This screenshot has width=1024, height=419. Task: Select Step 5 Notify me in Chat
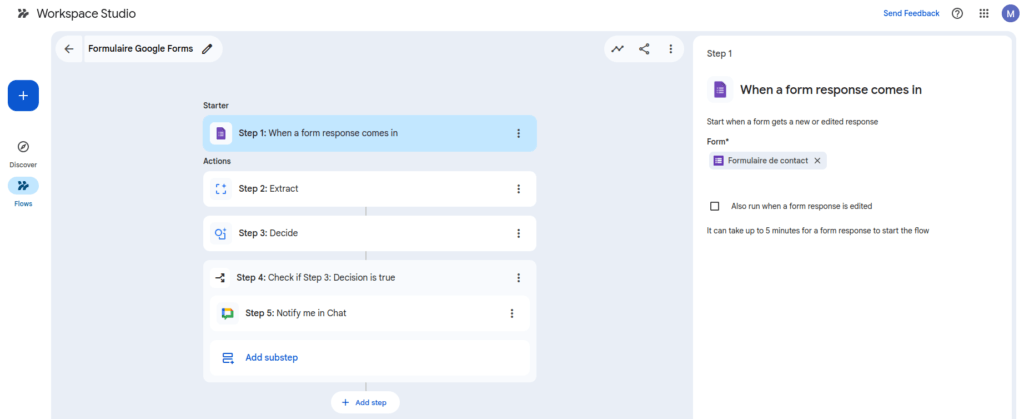tap(370, 313)
